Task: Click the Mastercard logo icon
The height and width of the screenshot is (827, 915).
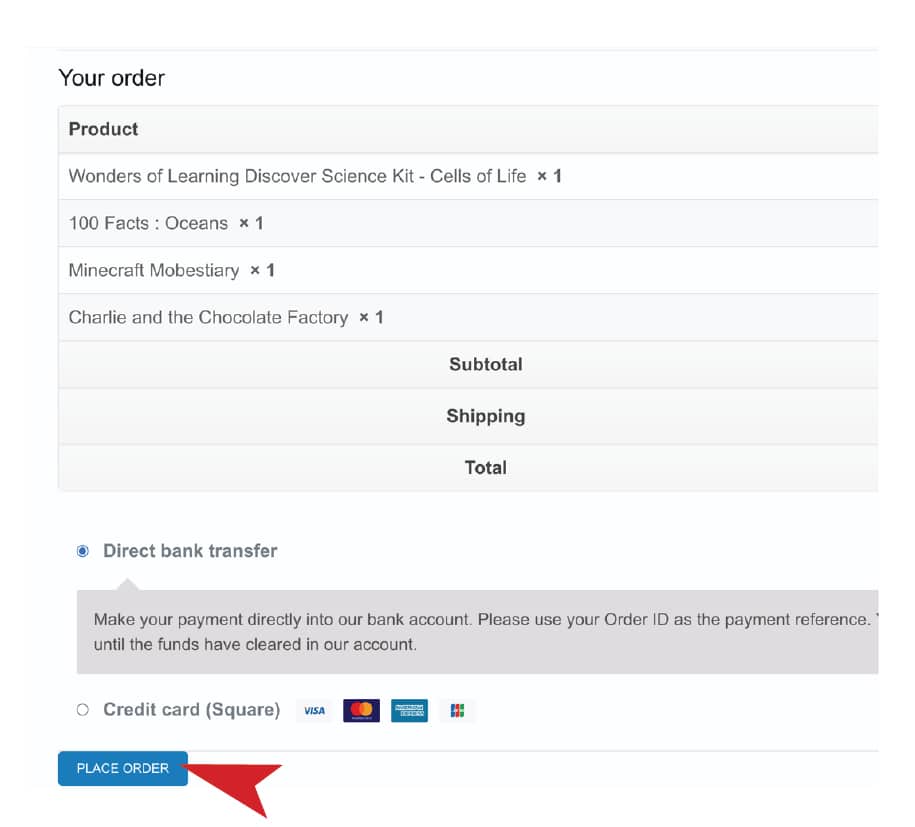Action: tap(361, 710)
